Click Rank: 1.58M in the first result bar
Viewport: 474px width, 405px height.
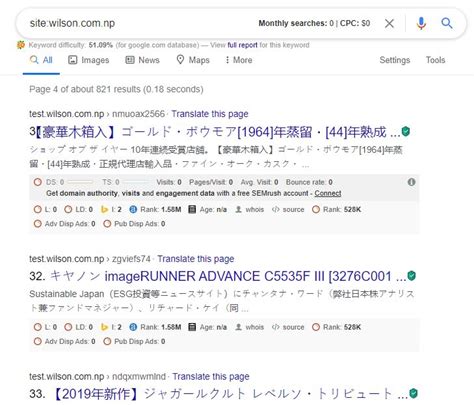155,210
